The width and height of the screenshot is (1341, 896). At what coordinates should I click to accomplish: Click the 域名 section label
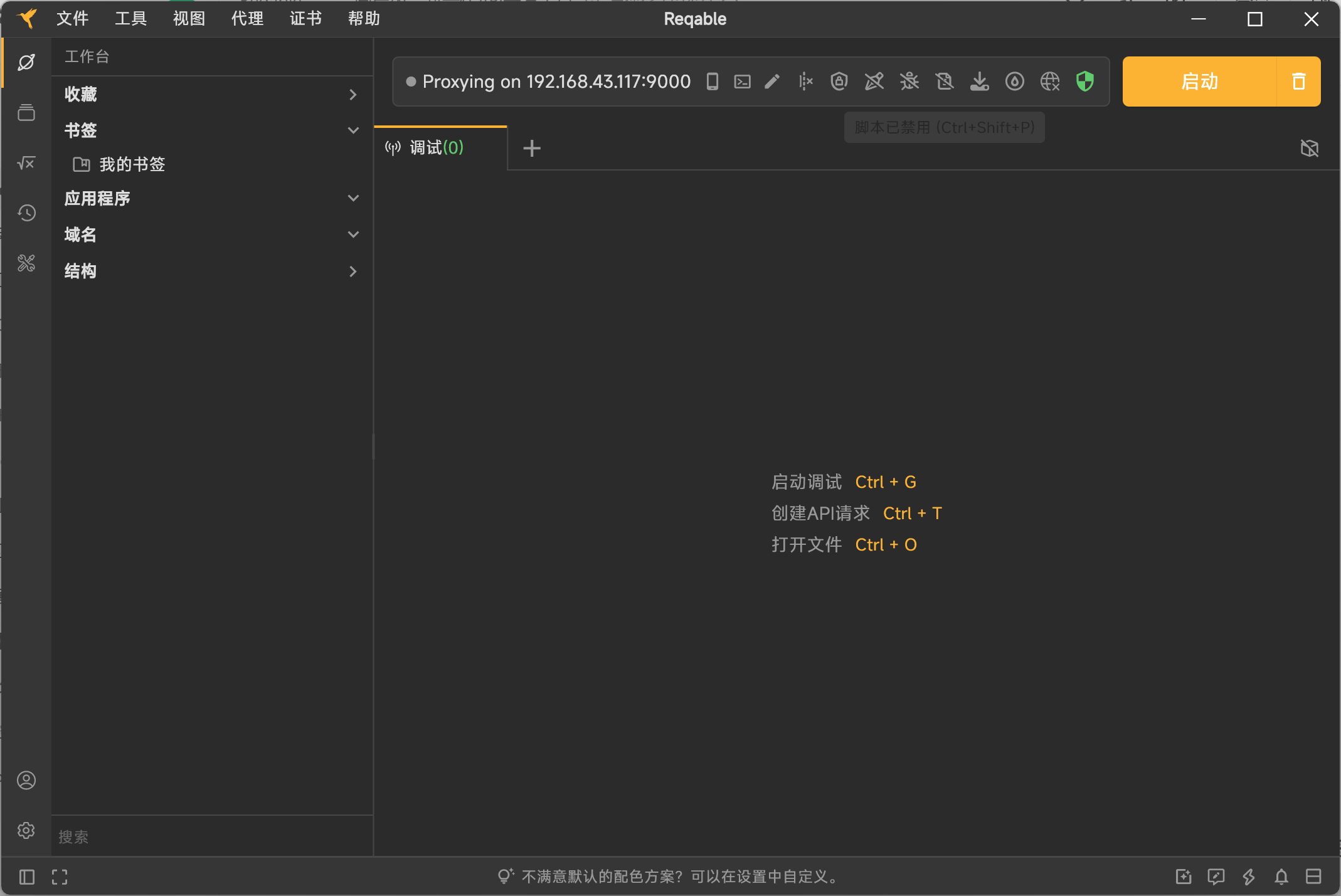[80, 235]
